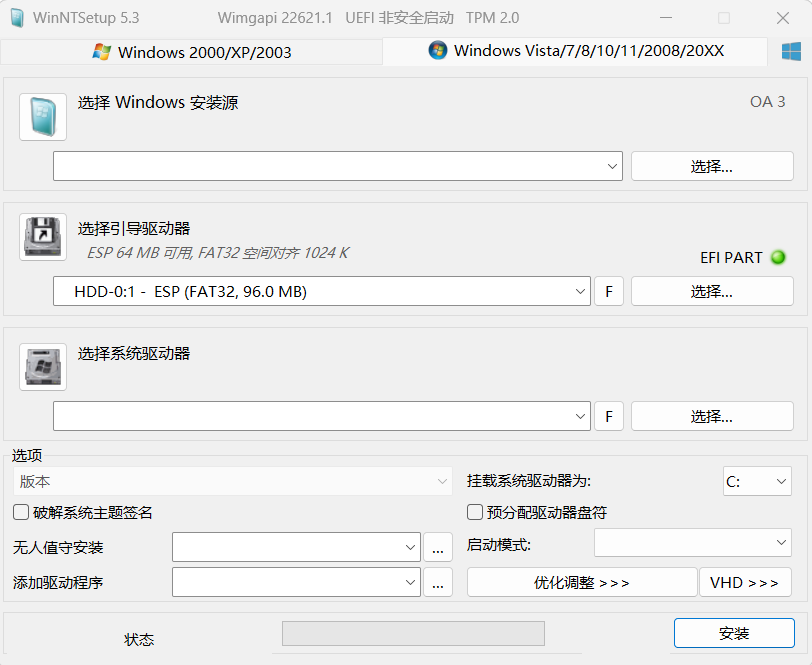Viewport: 812px width, 665px height.
Task: Click the 挂载系统驱动器为 label
Action: pos(529,481)
